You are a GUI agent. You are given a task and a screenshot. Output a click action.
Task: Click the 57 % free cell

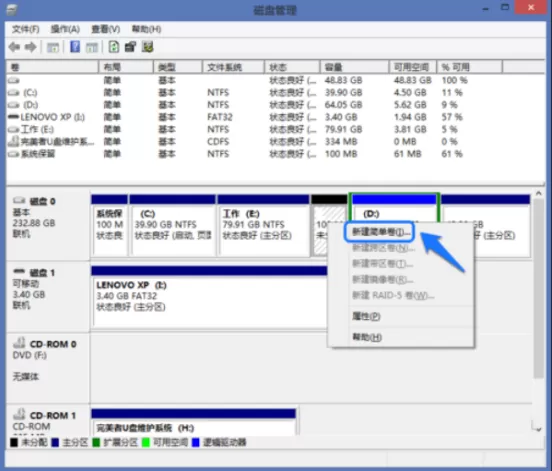[452, 117]
